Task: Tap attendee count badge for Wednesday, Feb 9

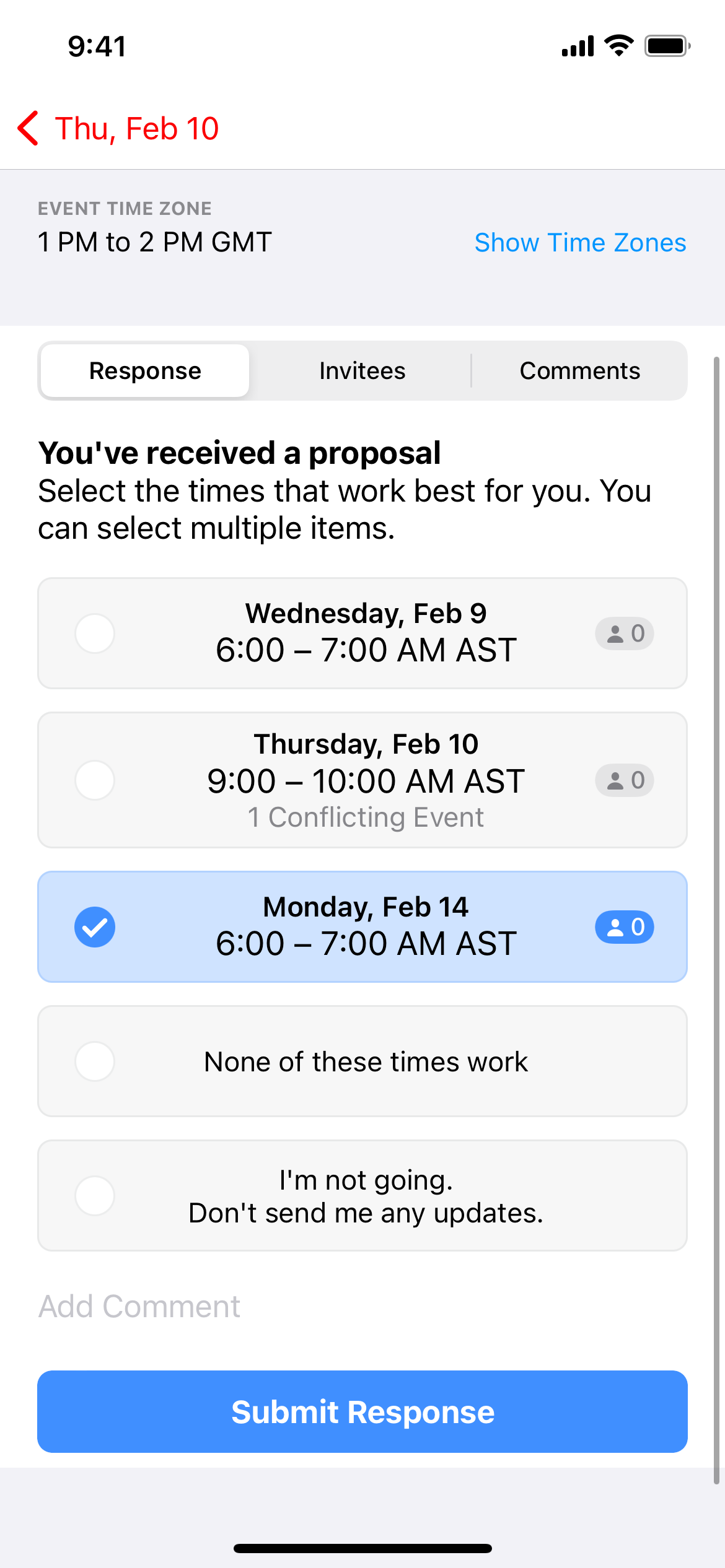Action: point(624,634)
